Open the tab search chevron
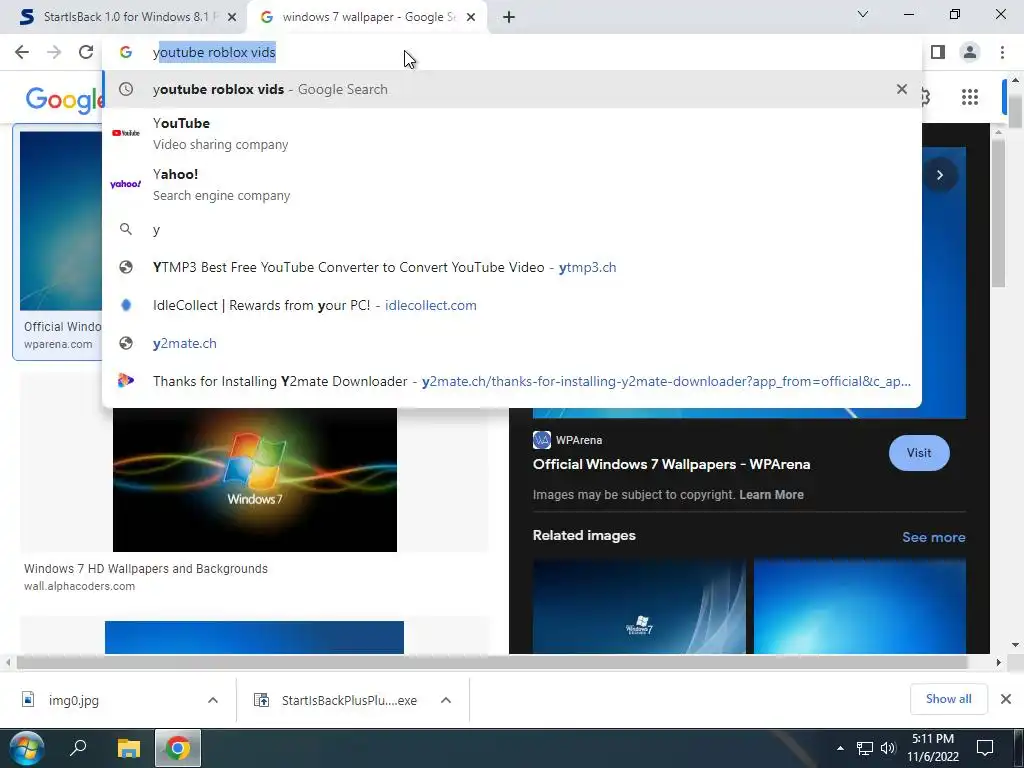 pyautogui.click(x=863, y=14)
